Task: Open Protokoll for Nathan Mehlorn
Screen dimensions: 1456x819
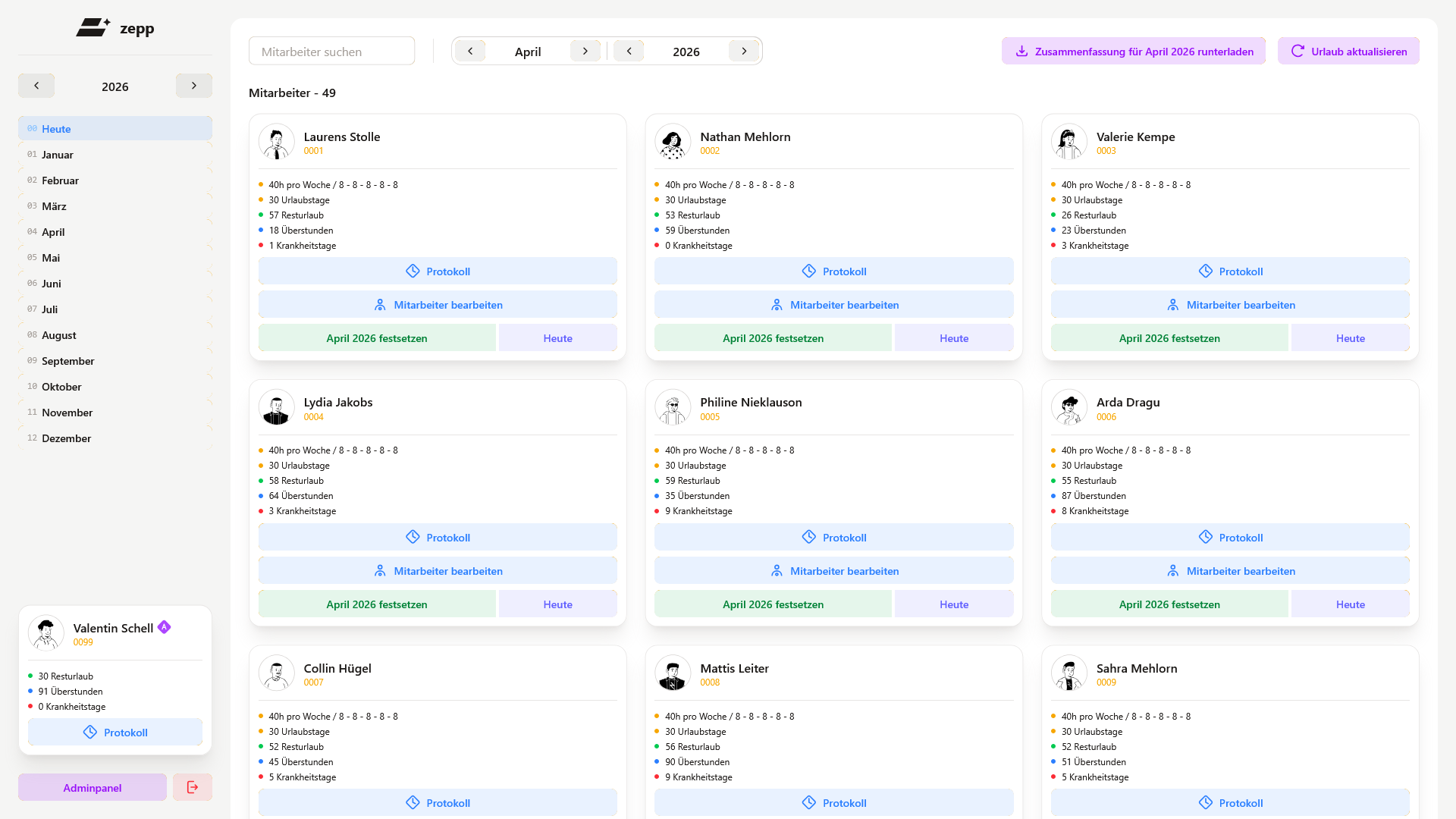Action: (833, 271)
